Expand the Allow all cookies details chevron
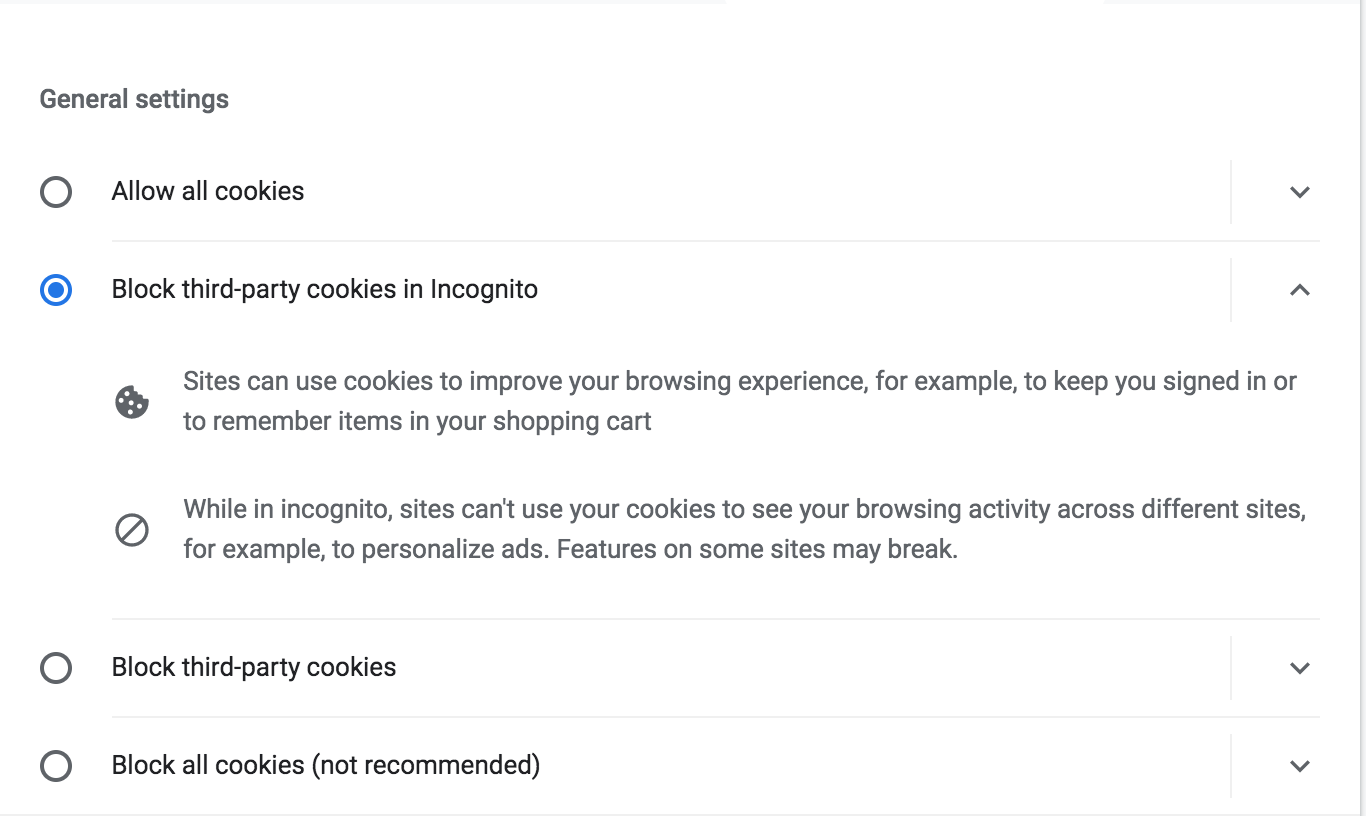 point(1300,192)
